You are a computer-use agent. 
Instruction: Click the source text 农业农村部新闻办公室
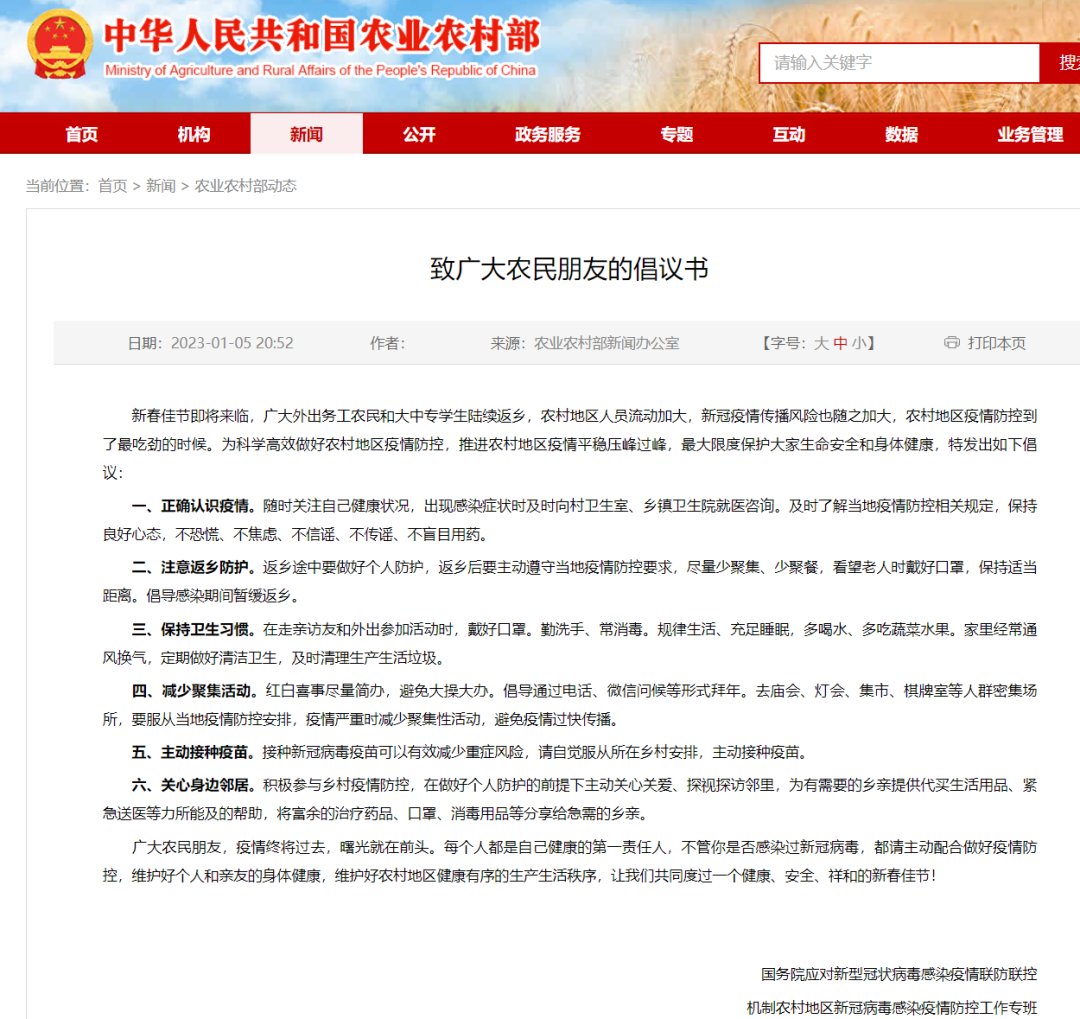[607, 343]
